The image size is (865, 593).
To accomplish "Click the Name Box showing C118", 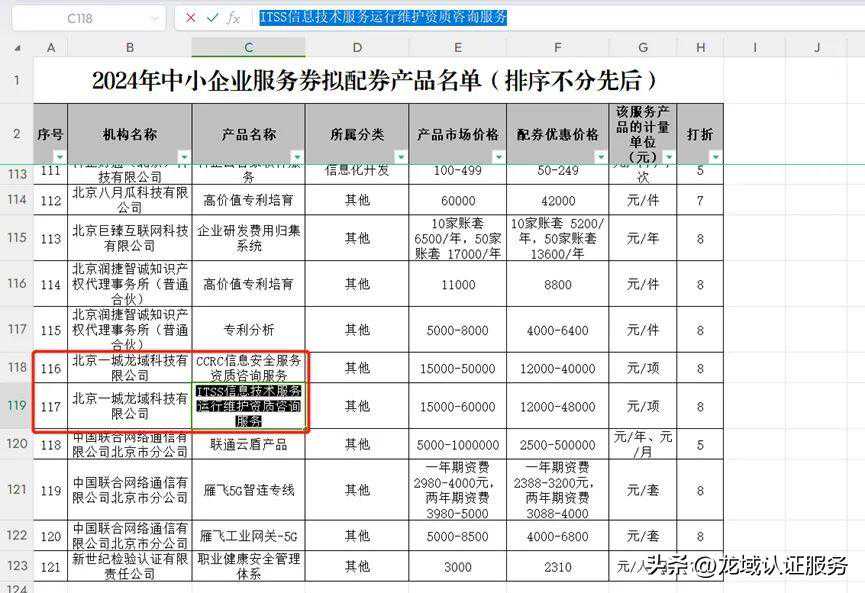I will [80, 18].
